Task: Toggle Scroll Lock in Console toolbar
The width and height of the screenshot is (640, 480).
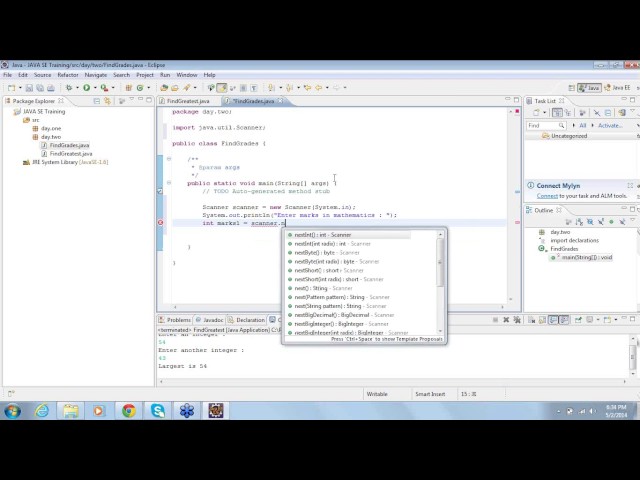Action: click(x=542, y=320)
